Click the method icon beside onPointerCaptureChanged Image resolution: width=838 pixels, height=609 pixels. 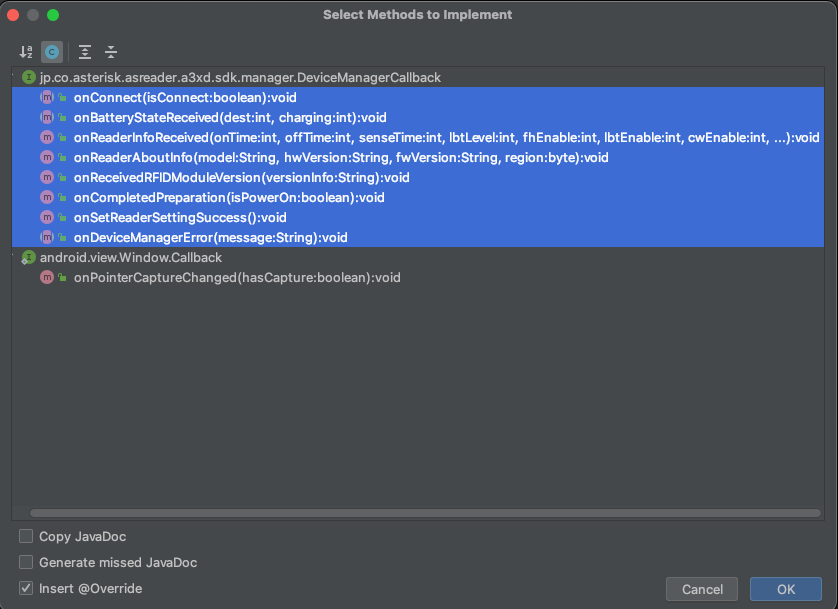click(46, 277)
